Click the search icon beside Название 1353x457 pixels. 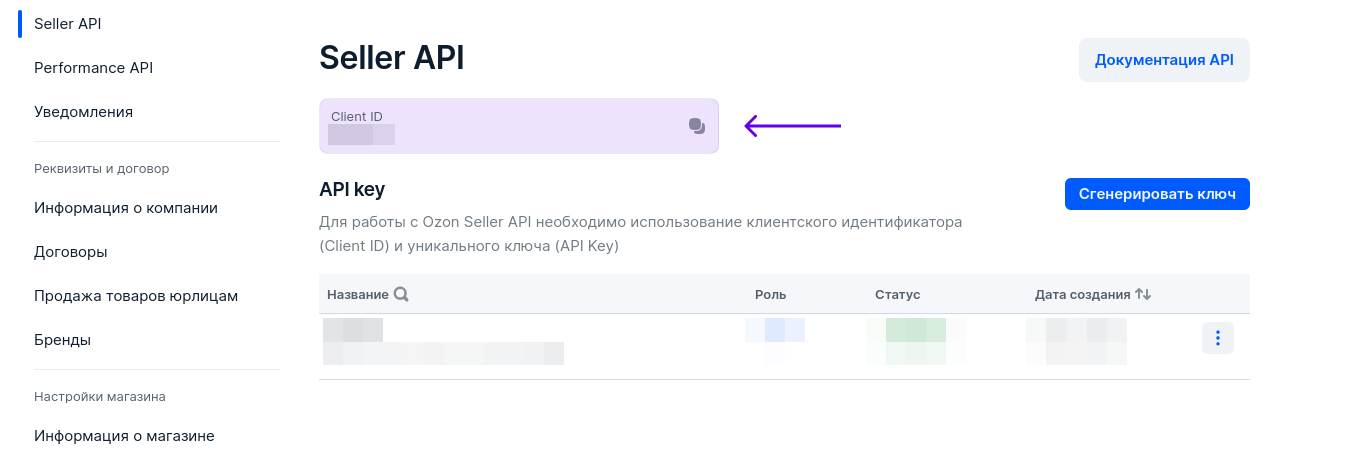401,294
